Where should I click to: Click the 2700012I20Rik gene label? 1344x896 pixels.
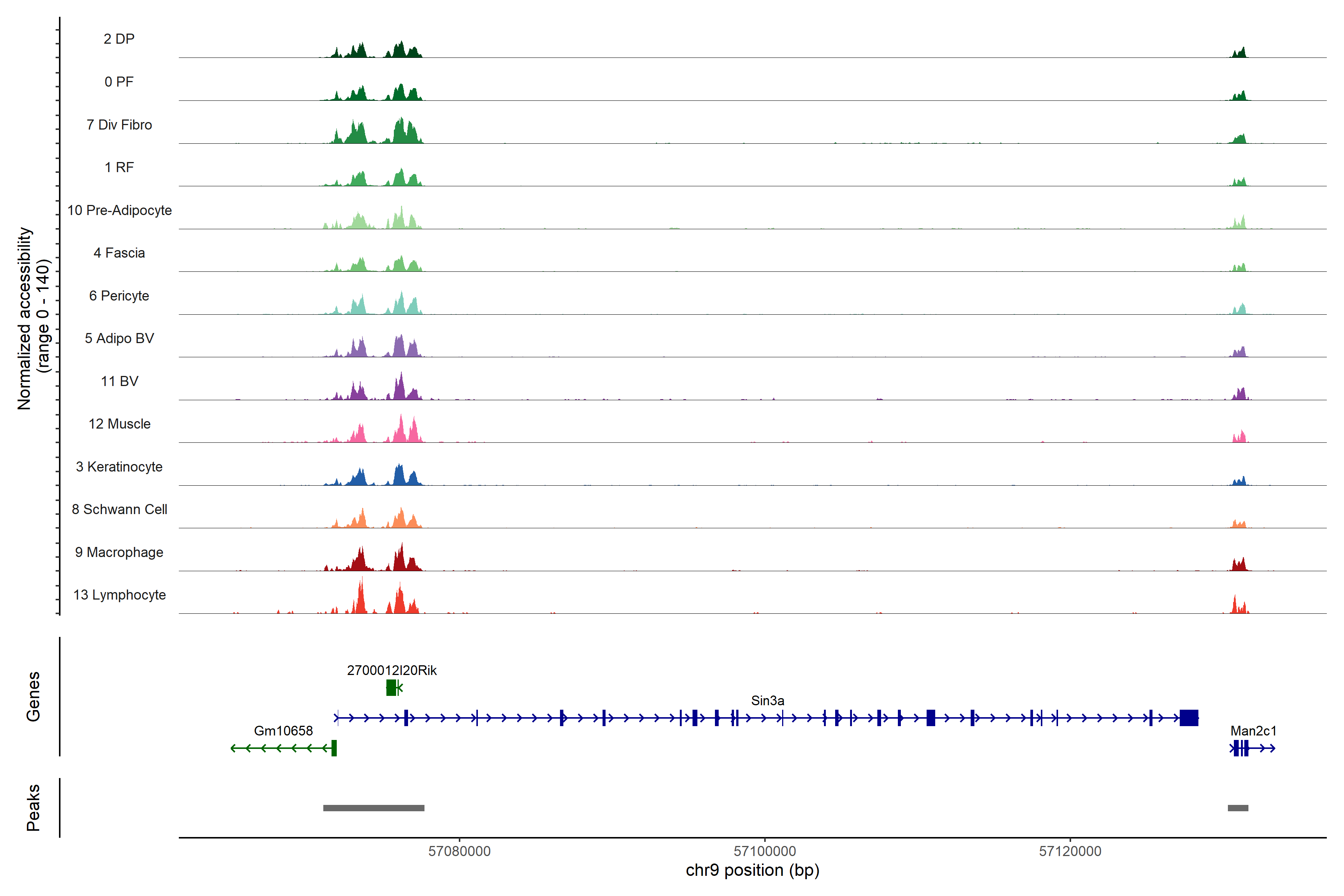[391, 670]
